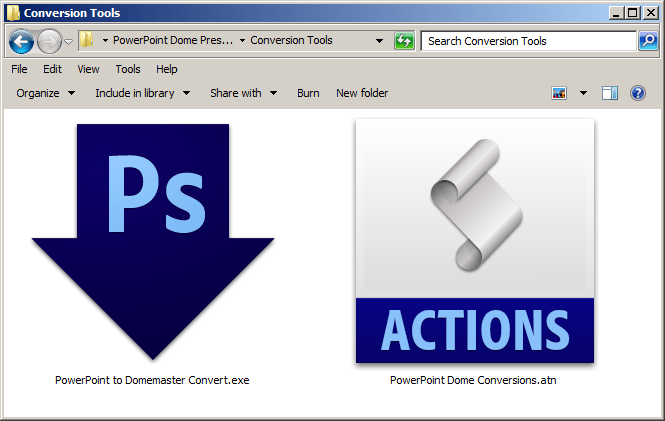The width and height of the screenshot is (665, 421).
Task: Click the New folder button
Action: pos(362,93)
